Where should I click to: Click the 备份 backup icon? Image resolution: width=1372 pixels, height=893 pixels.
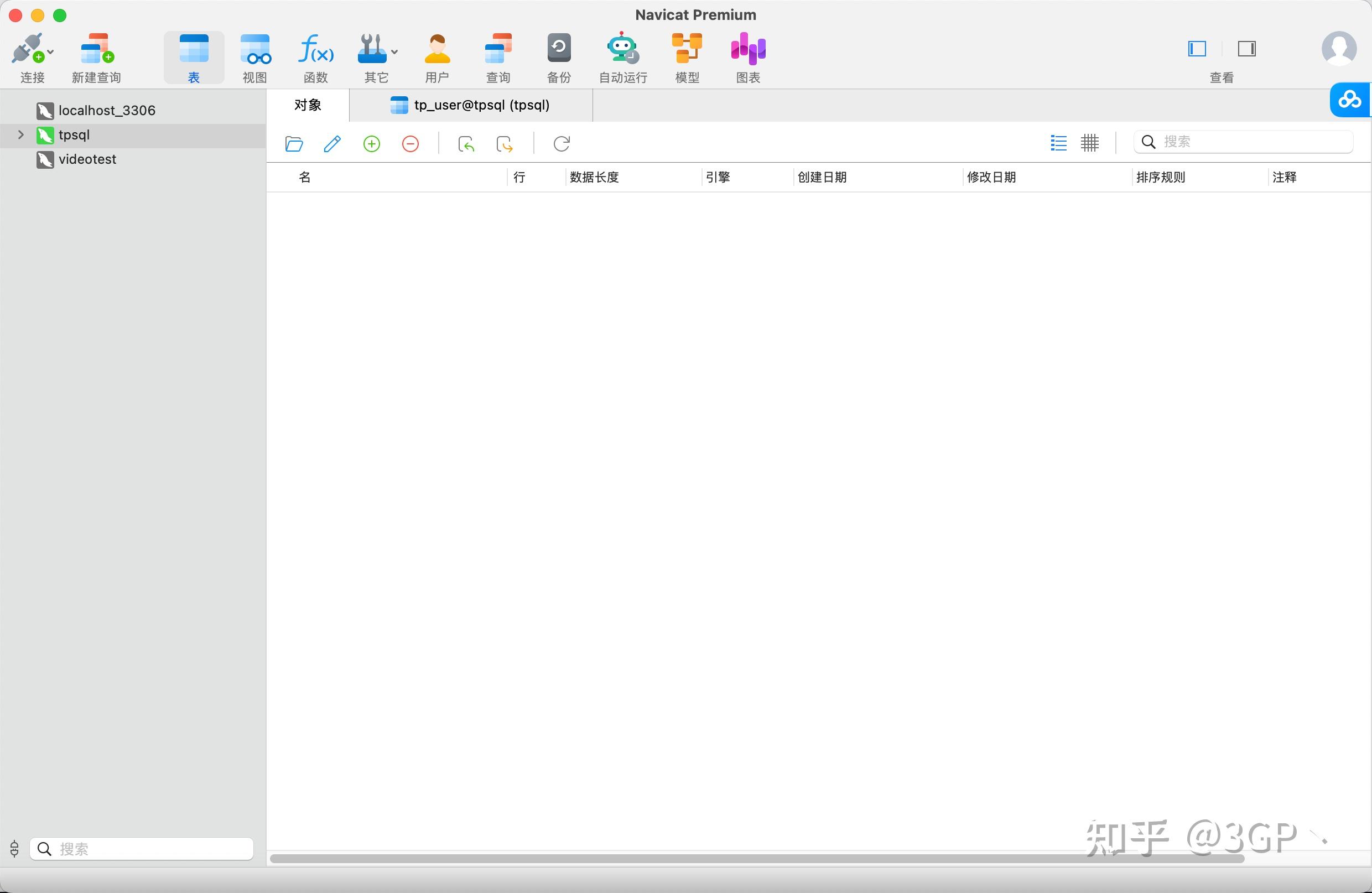[559, 49]
